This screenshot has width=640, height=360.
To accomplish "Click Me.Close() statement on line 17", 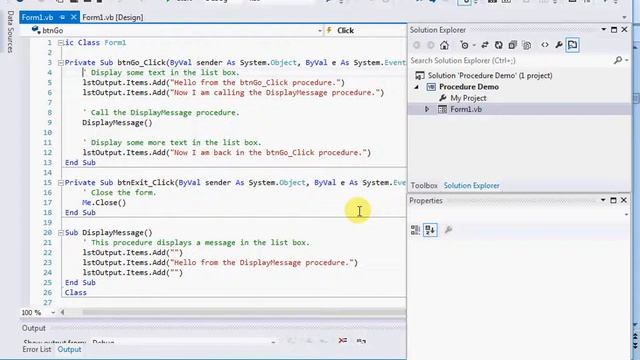I will (104, 203).
